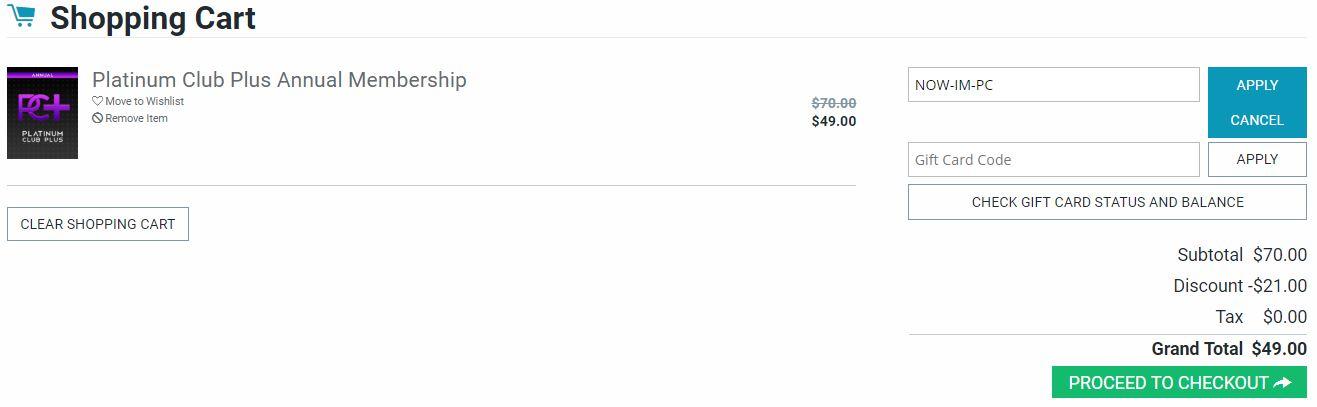
Task: Click into the Gift Card Code field
Action: tap(1053, 160)
